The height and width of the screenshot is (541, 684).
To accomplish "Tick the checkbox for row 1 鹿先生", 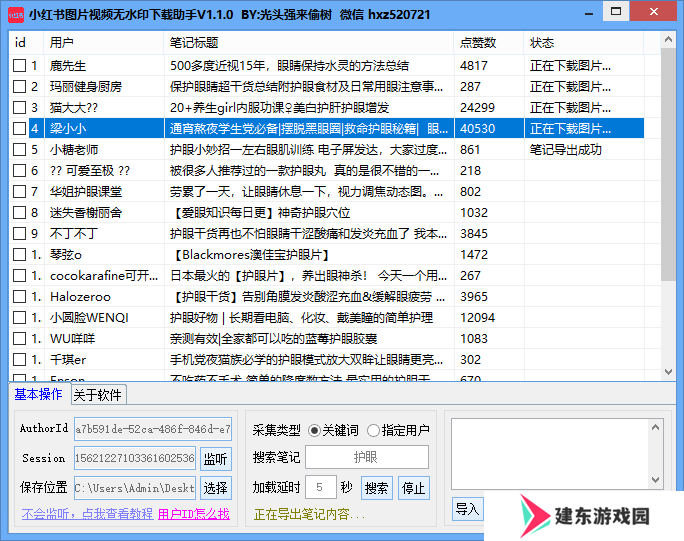I will coord(19,65).
